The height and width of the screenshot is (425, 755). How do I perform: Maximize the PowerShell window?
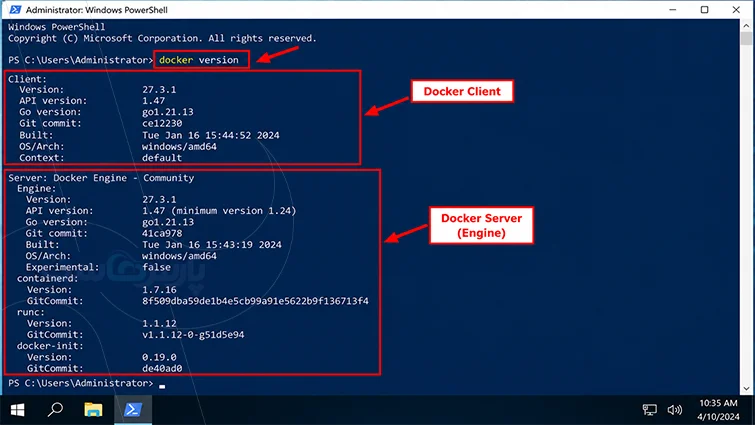tap(704, 10)
